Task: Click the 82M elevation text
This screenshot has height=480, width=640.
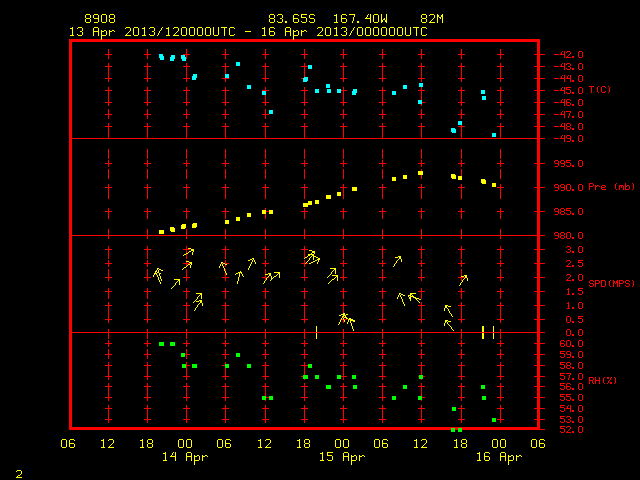Action: tap(432, 19)
